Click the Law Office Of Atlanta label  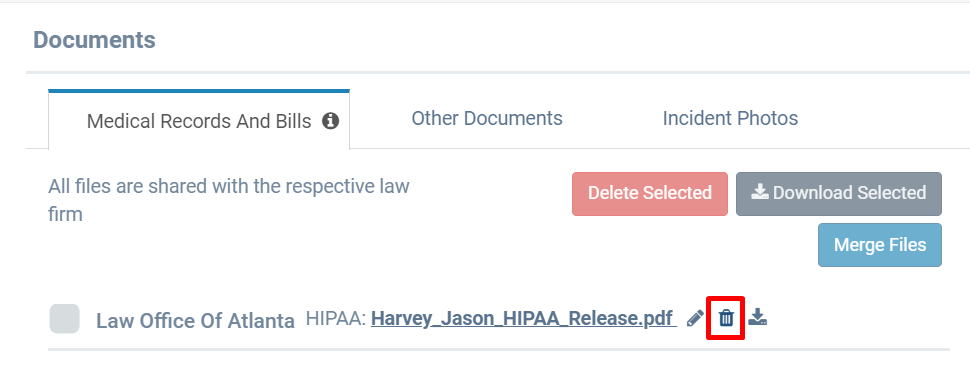195,321
